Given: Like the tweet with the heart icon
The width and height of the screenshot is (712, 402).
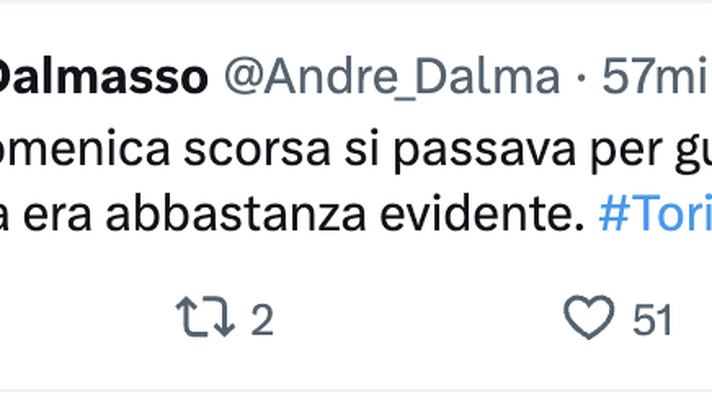Looking at the screenshot, I should click(589, 317).
